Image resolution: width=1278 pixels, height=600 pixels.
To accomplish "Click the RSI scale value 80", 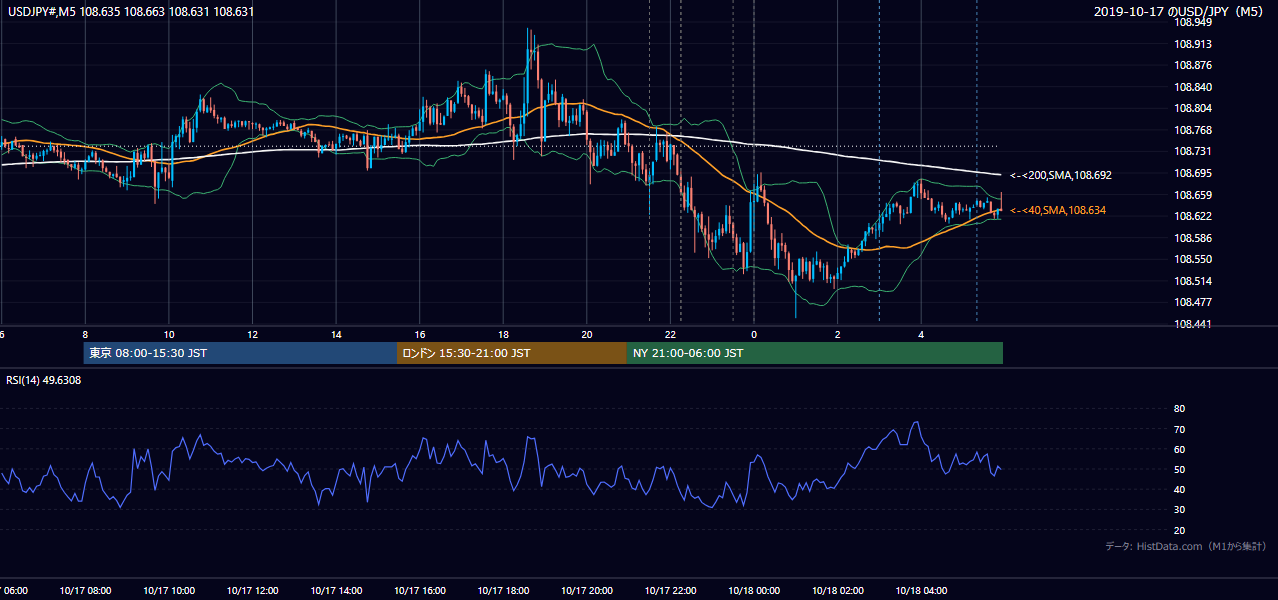I will click(x=1179, y=409).
